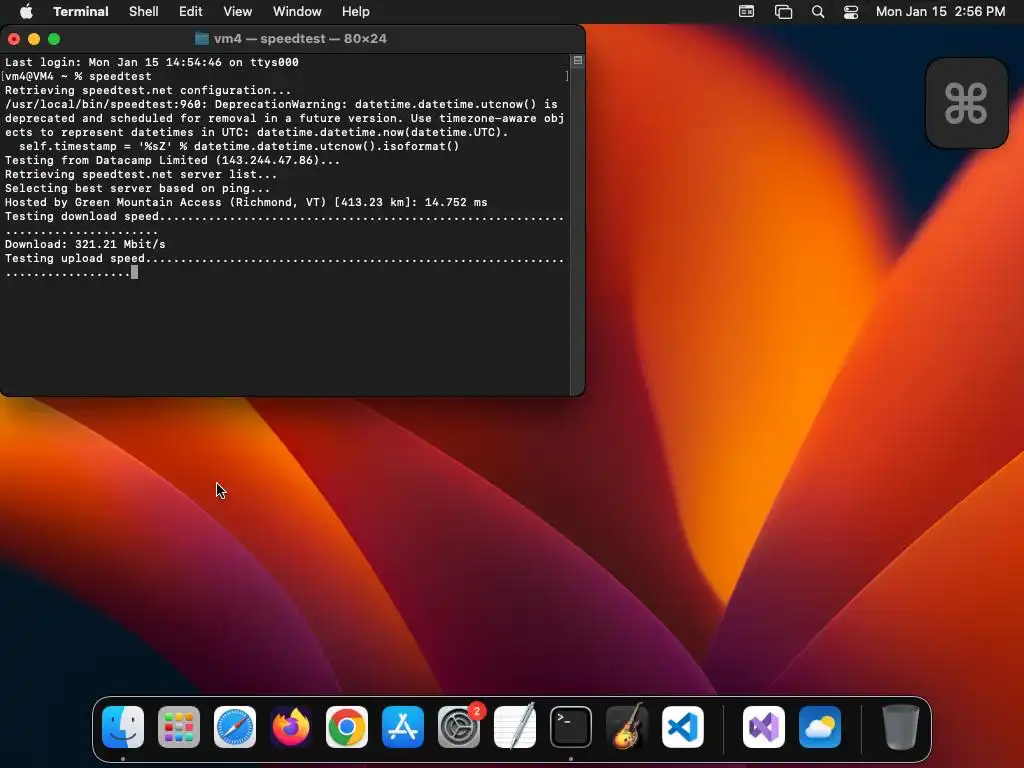Click the 'Testing from Datacamp Limited' line

[x=172, y=161]
